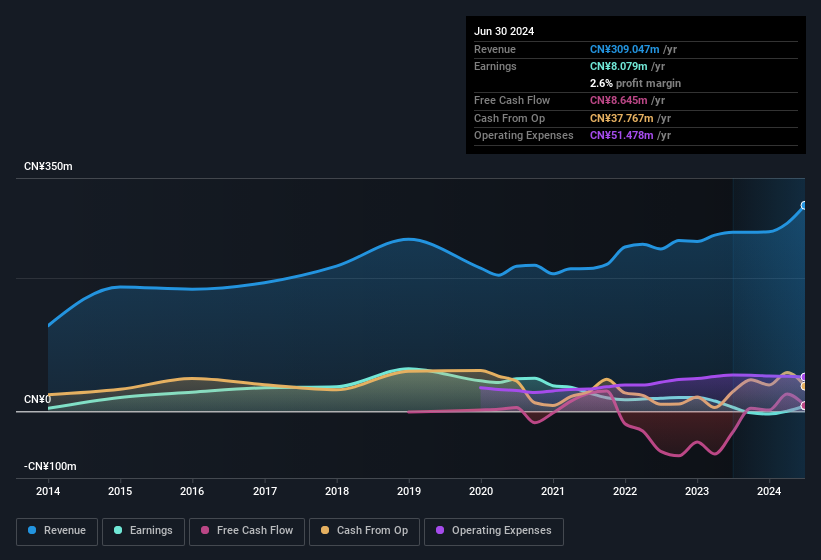Image resolution: width=821 pixels, height=560 pixels.
Task: Click the 2018 x-axis label
Action: click(x=337, y=491)
